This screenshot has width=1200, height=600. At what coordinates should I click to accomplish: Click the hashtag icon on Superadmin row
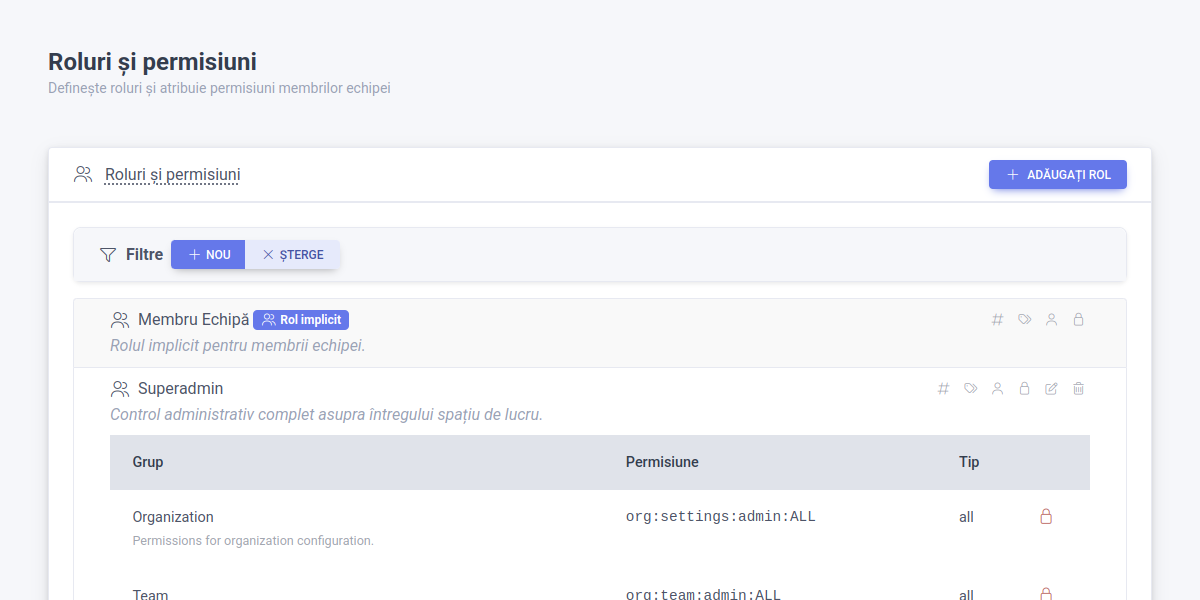(x=943, y=388)
